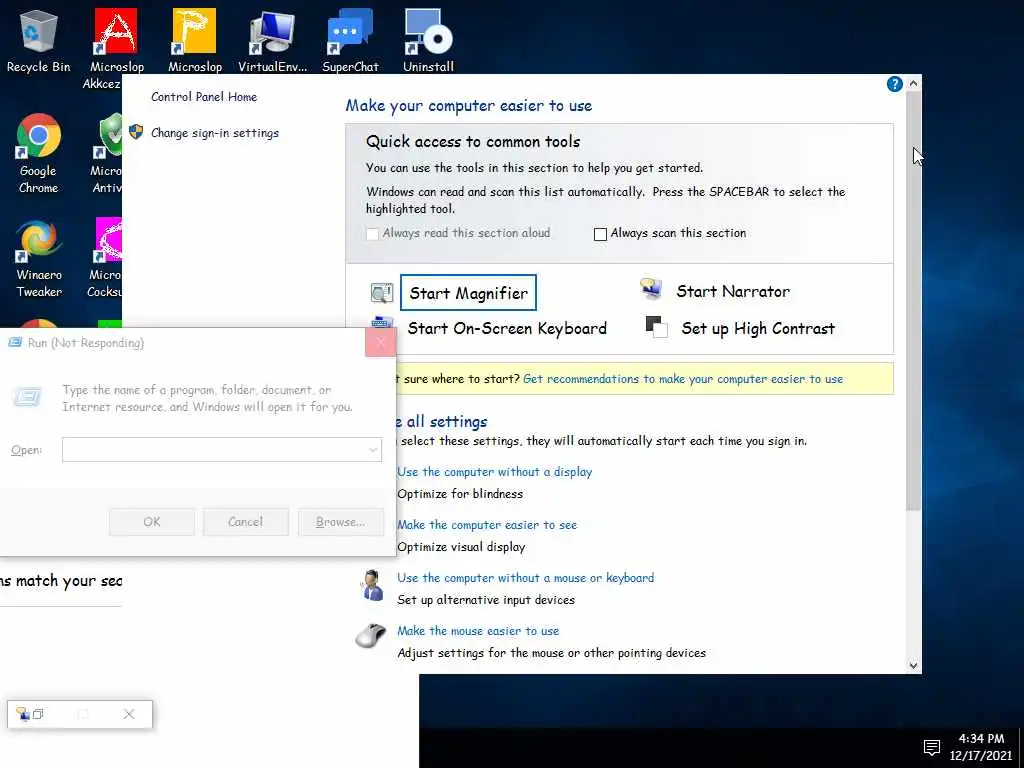Image resolution: width=1024 pixels, height=768 pixels.
Task: Open the Action Center notification icon in taskbar
Action: coord(931,747)
